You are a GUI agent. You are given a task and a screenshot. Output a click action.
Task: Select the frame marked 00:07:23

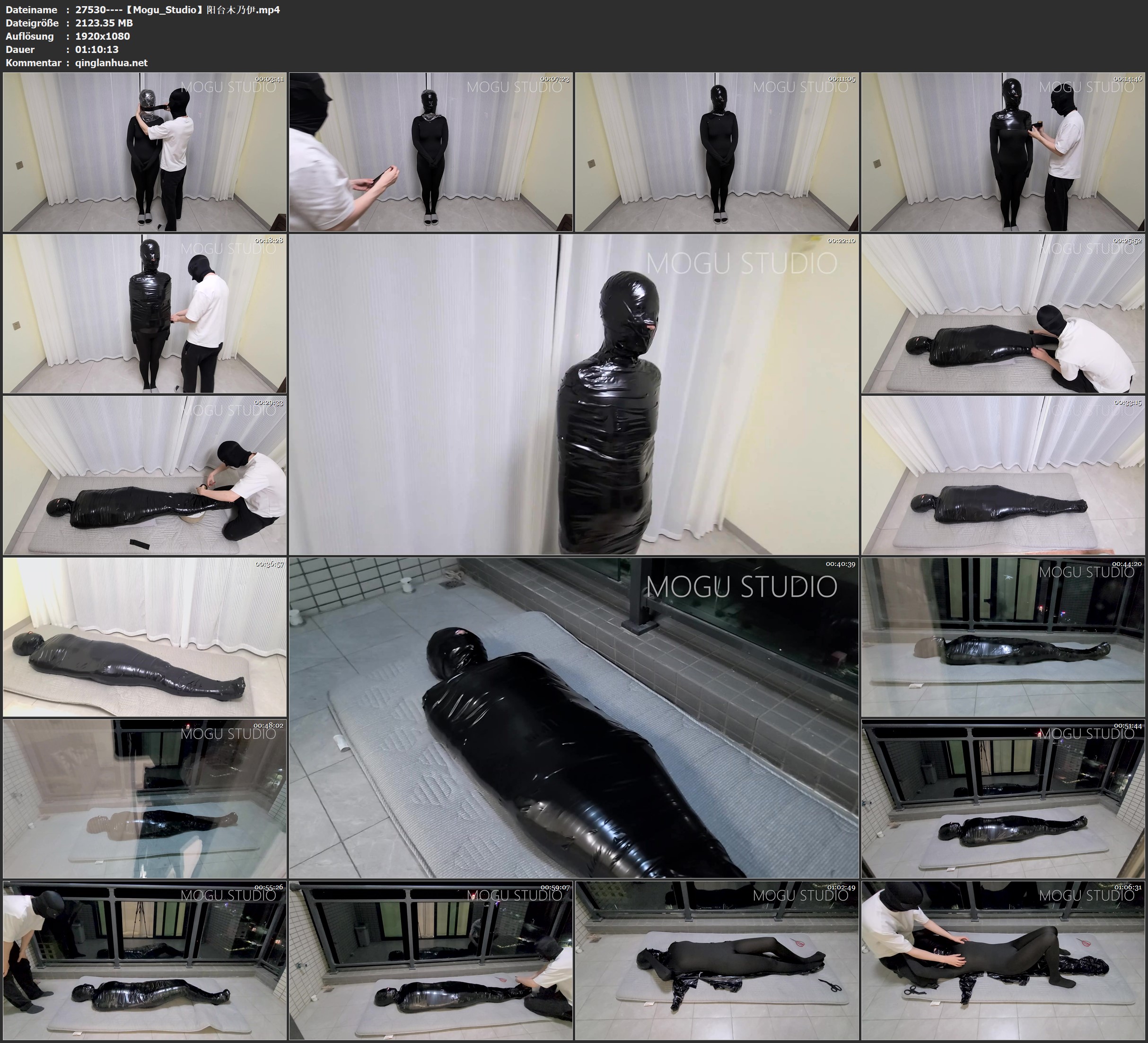click(x=431, y=152)
